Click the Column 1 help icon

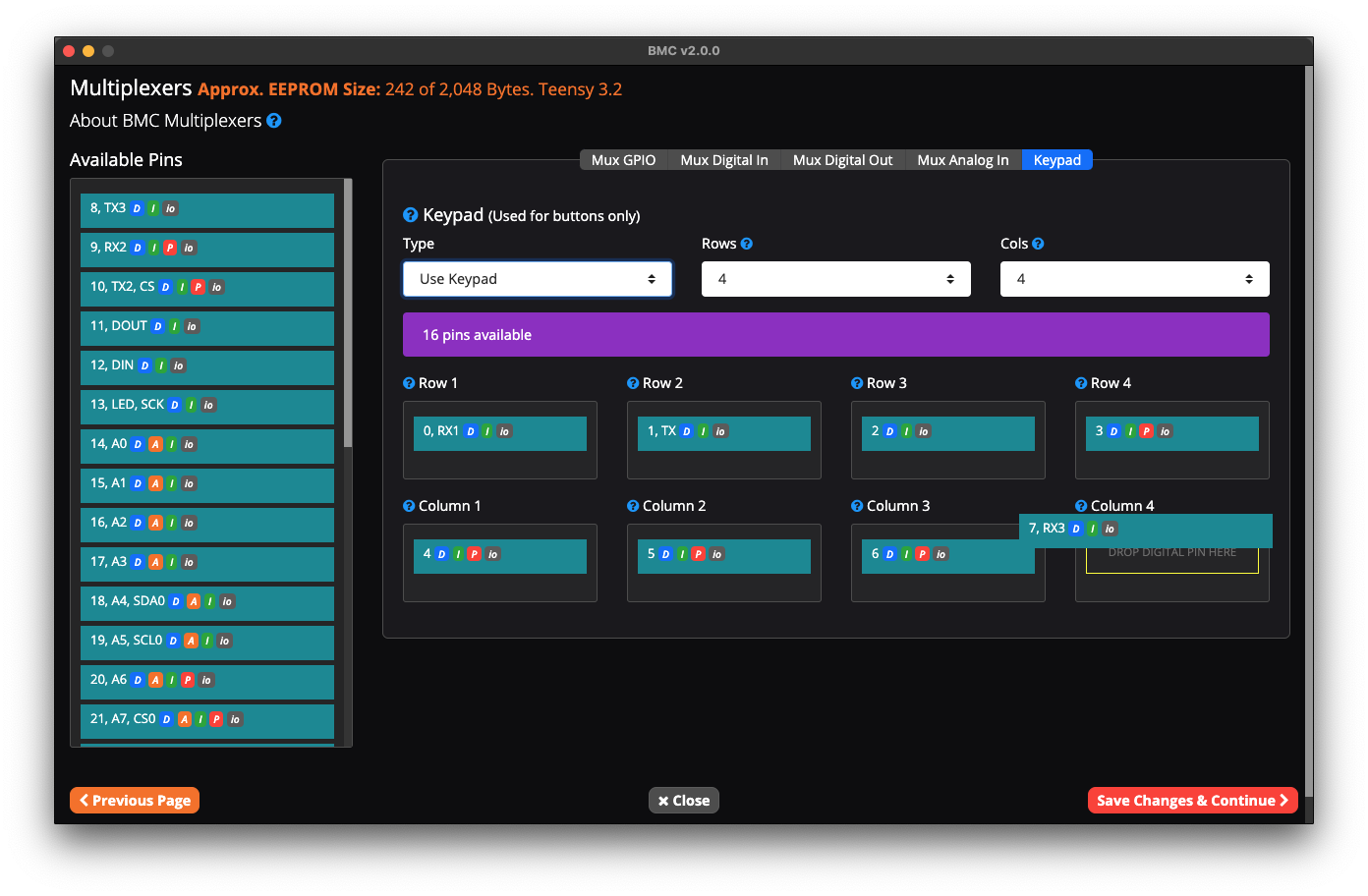coord(409,506)
